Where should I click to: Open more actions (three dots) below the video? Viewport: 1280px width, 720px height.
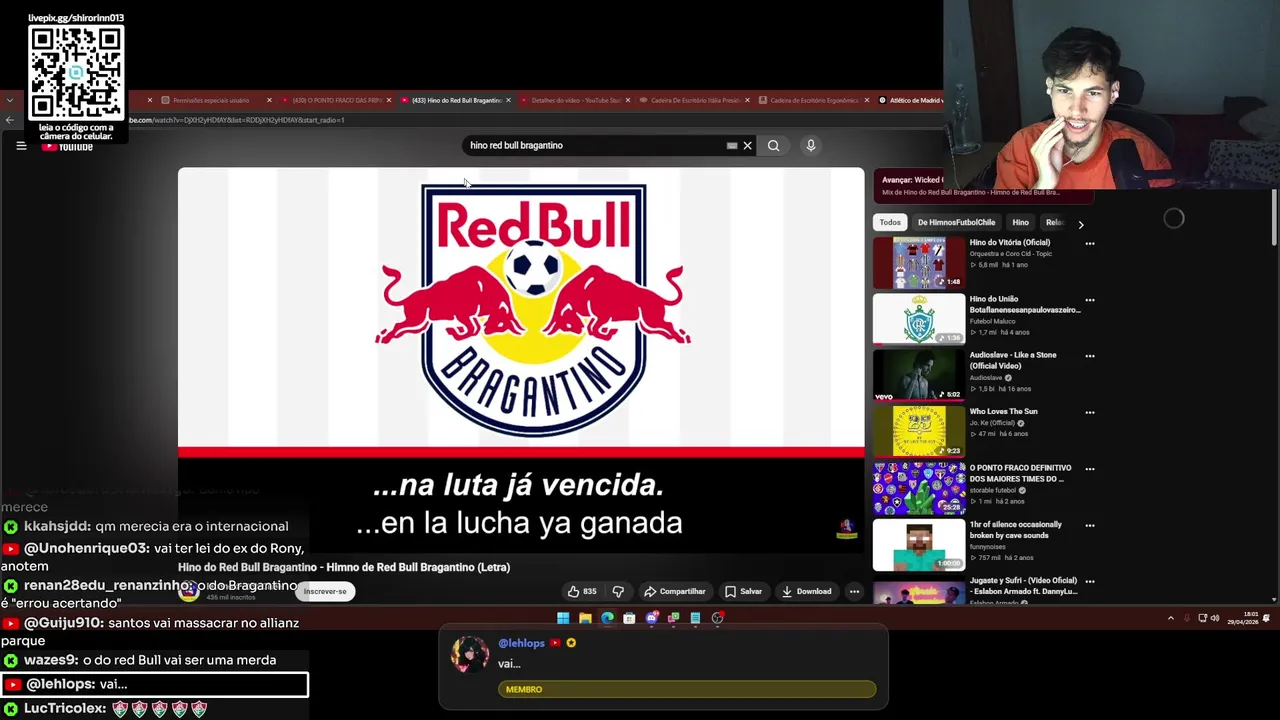(x=854, y=591)
